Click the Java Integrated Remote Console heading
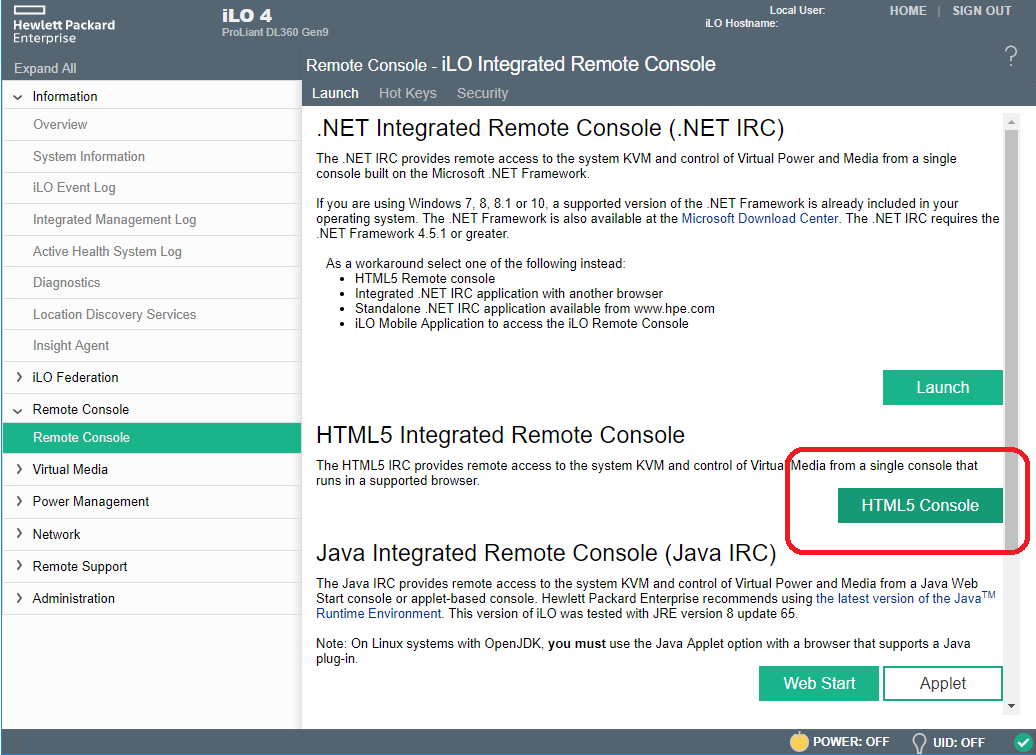The image size is (1036, 755). click(x=546, y=553)
